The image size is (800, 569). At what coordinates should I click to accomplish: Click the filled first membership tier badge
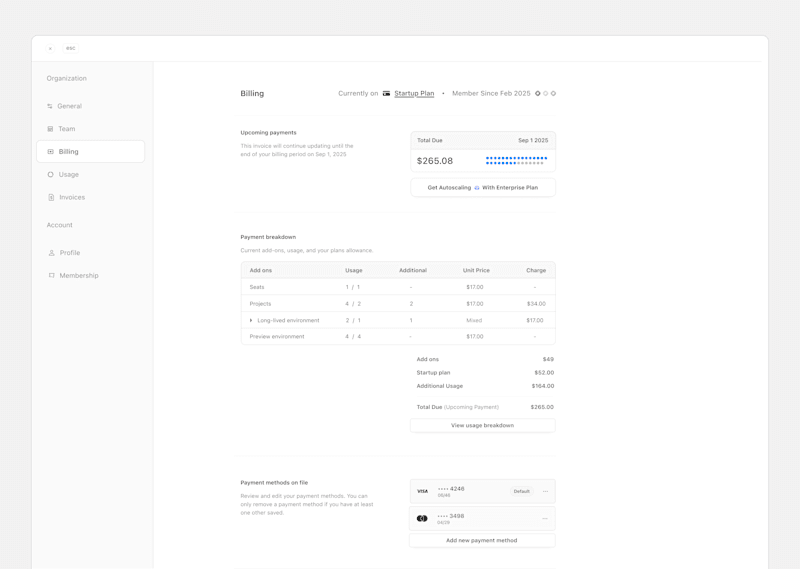(x=537, y=93)
